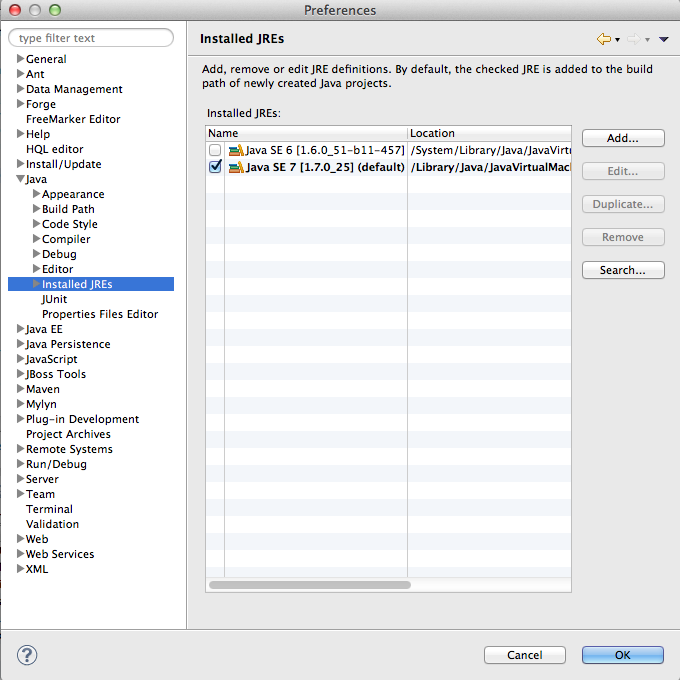Select Terminal preferences
This screenshot has height=680, width=680.
49,509
